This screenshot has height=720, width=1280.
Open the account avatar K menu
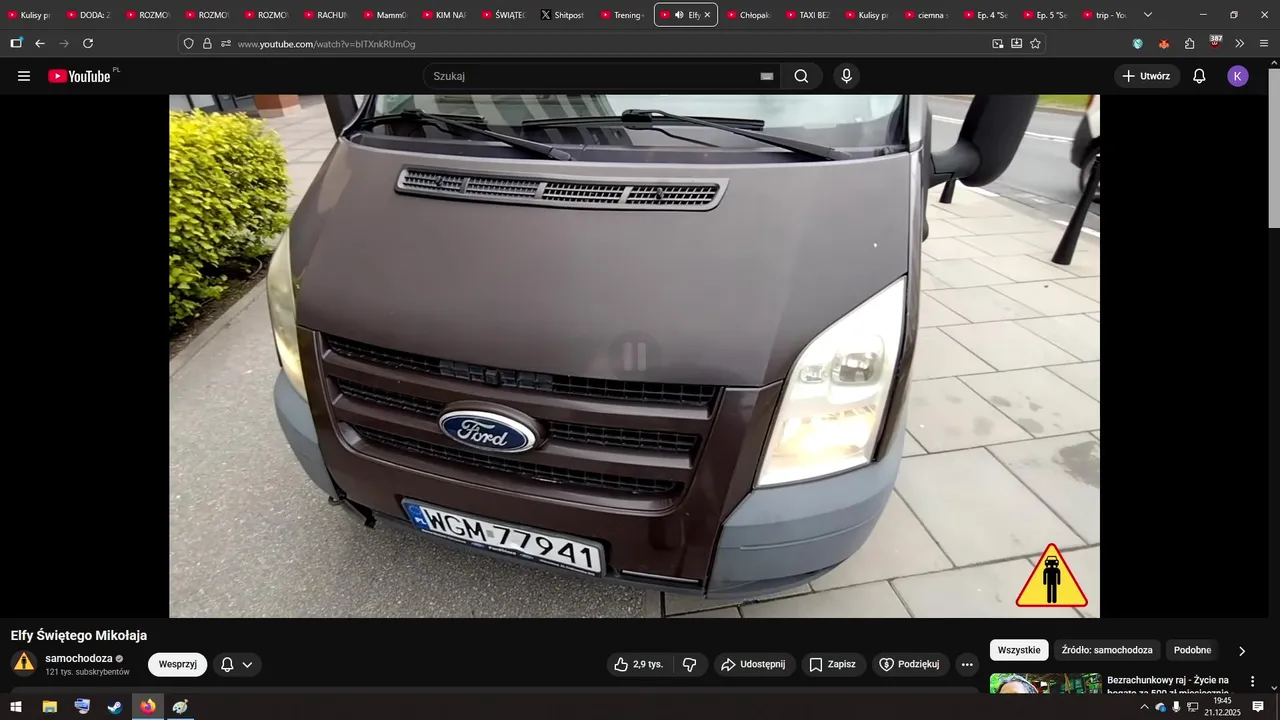tap(1238, 76)
